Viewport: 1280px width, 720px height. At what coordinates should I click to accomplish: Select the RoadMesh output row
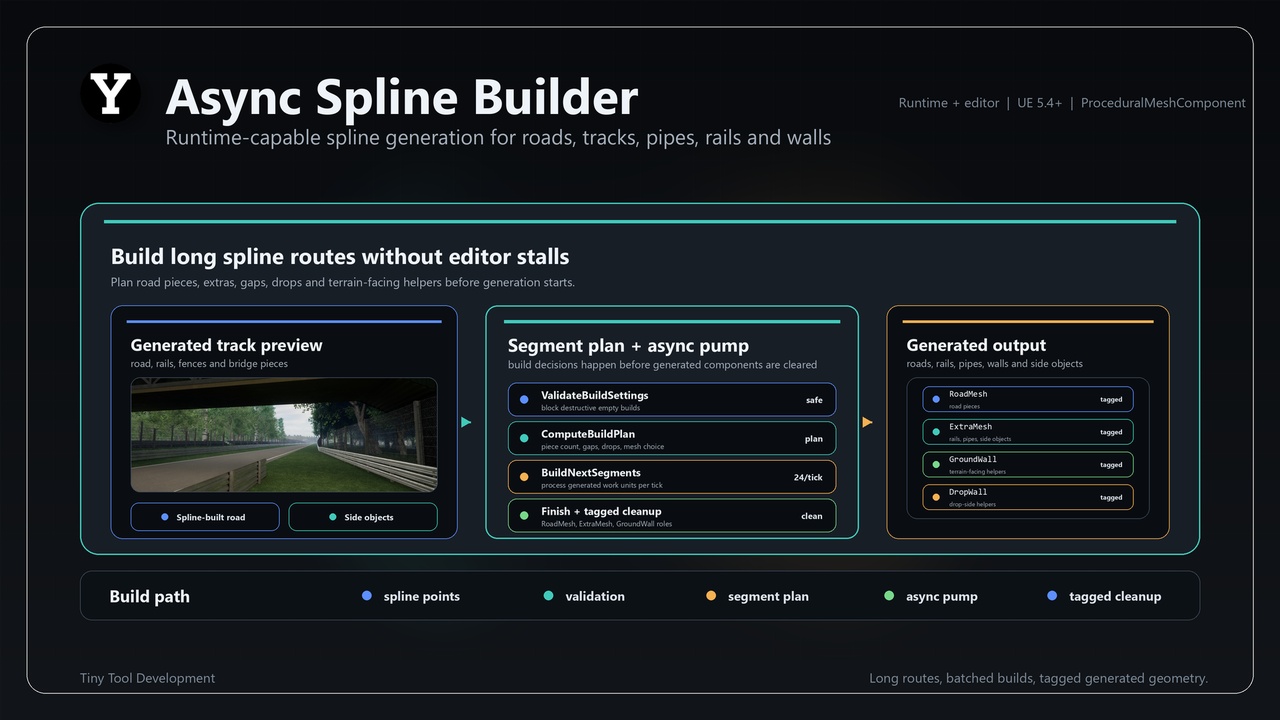click(1028, 399)
